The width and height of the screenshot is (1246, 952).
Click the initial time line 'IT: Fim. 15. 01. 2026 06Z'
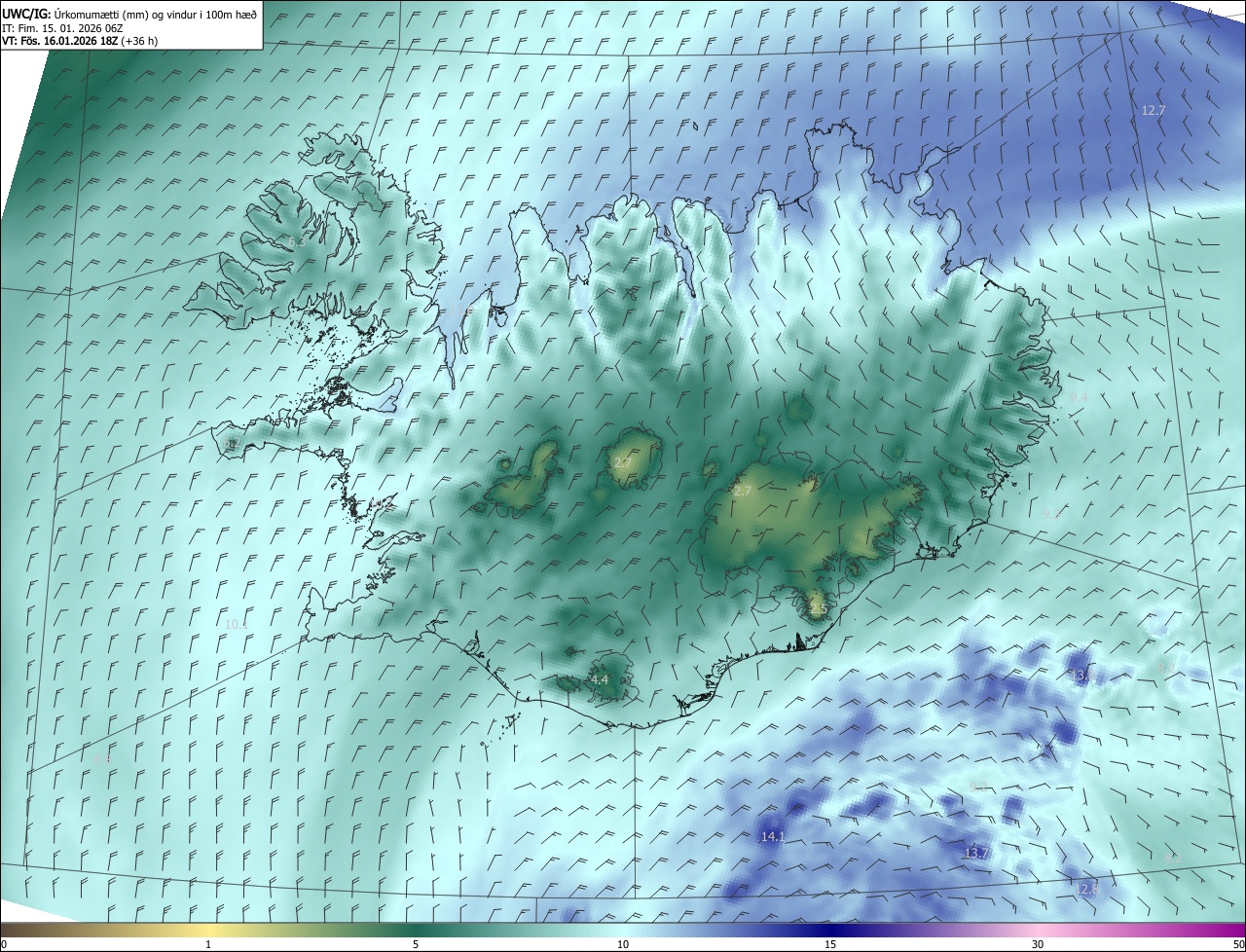pos(61,27)
